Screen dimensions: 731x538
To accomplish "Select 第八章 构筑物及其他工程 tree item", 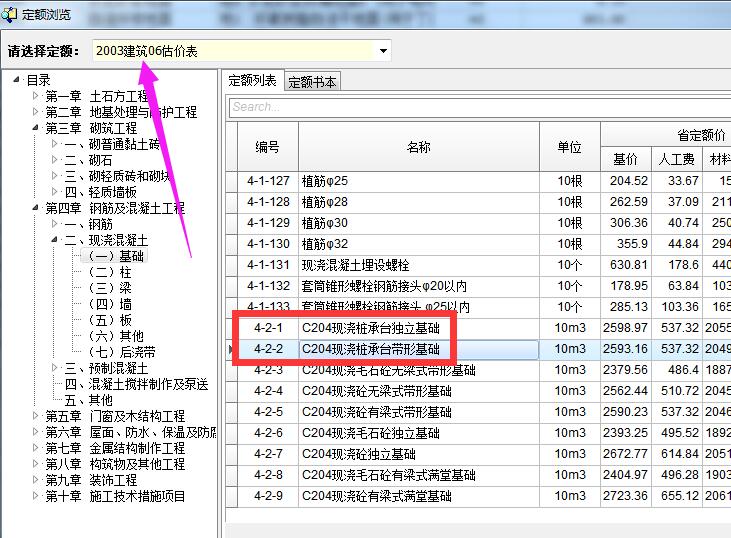I will coord(115,464).
